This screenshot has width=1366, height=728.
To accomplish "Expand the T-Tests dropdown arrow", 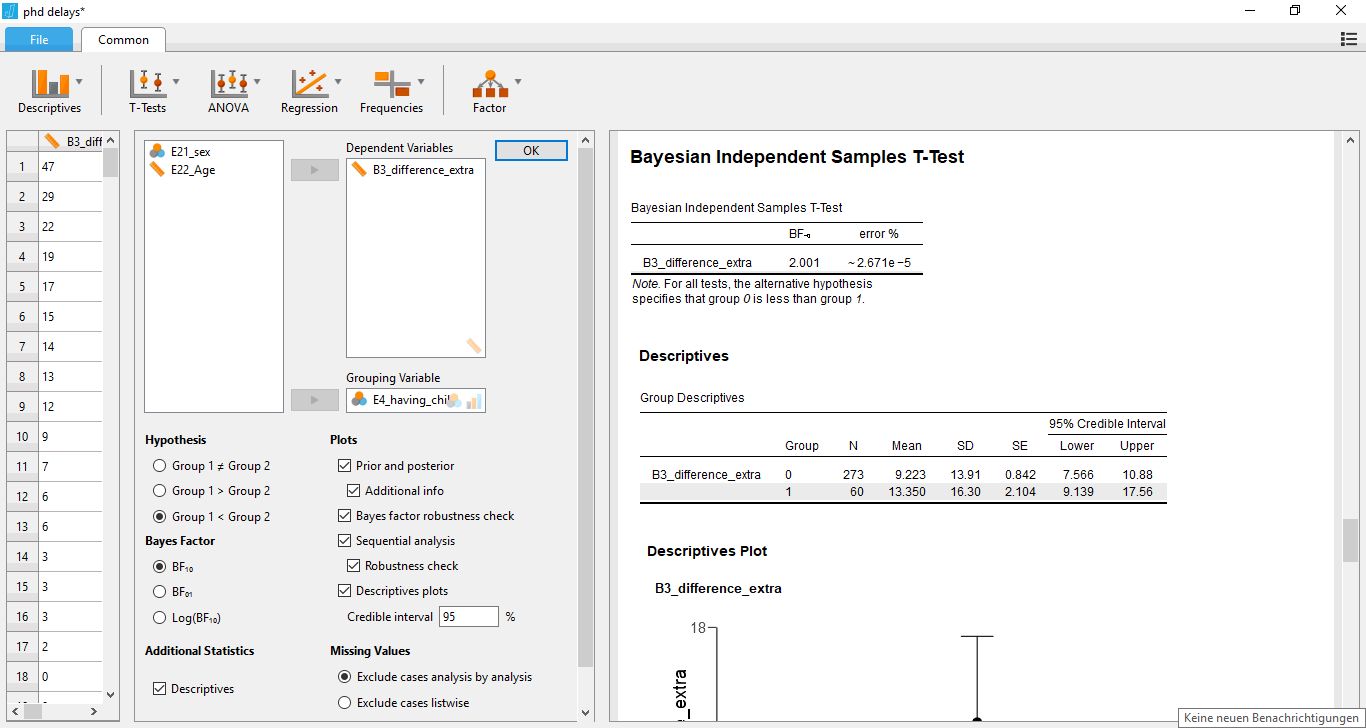I will click(x=176, y=82).
